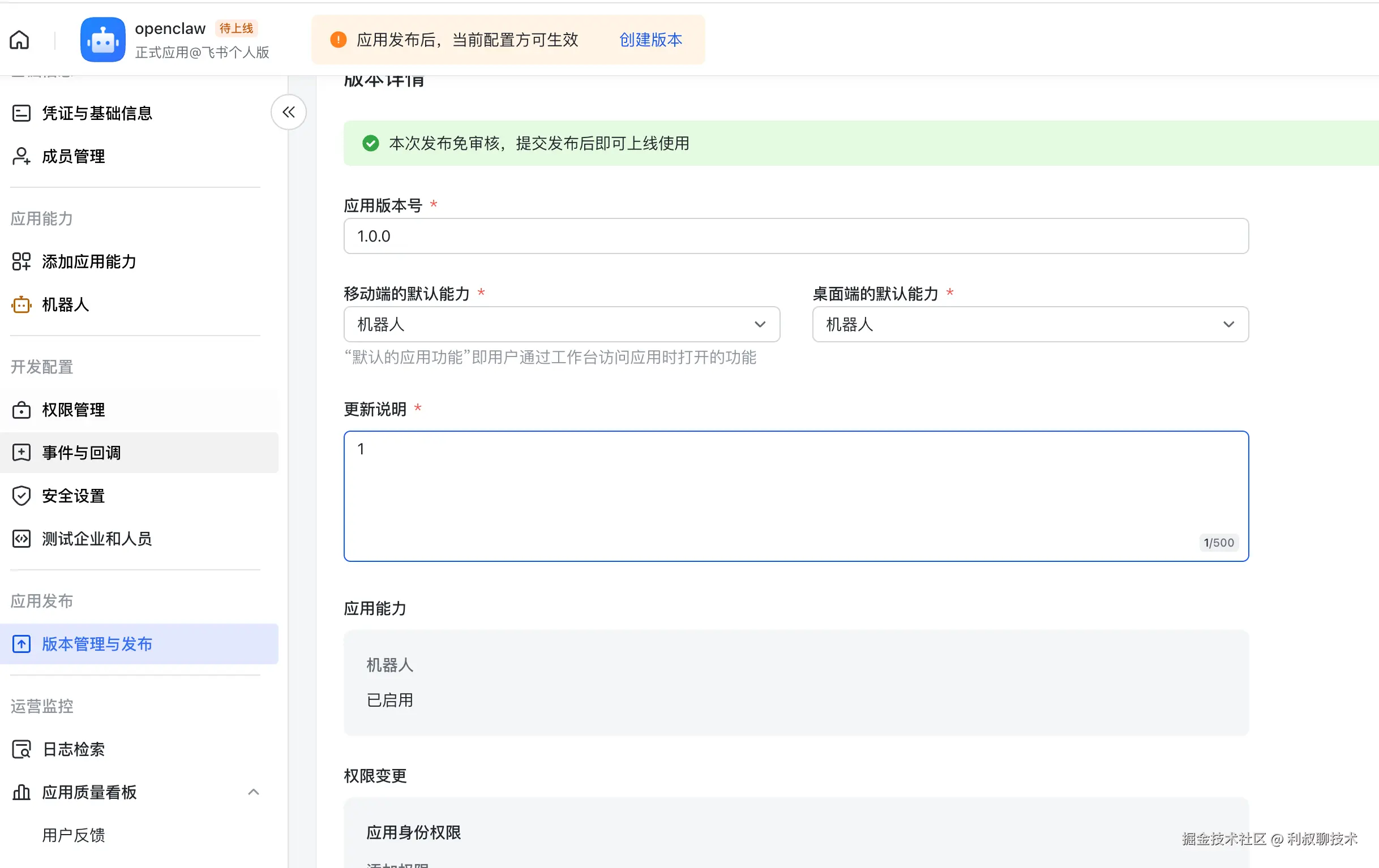The height and width of the screenshot is (868, 1379).
Task: Click inside the 更新说明 text area
Action: tap(795, 496)
